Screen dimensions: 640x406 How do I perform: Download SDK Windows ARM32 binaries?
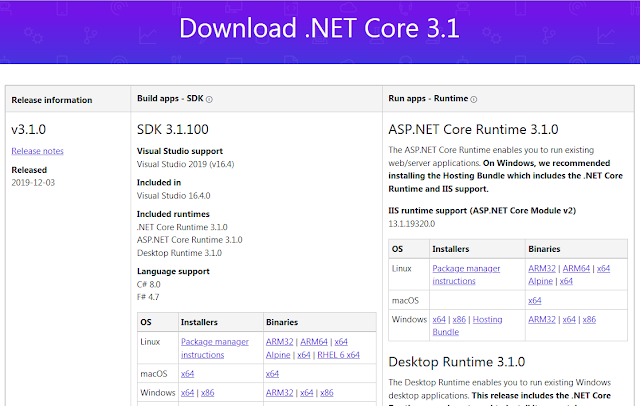280,393
